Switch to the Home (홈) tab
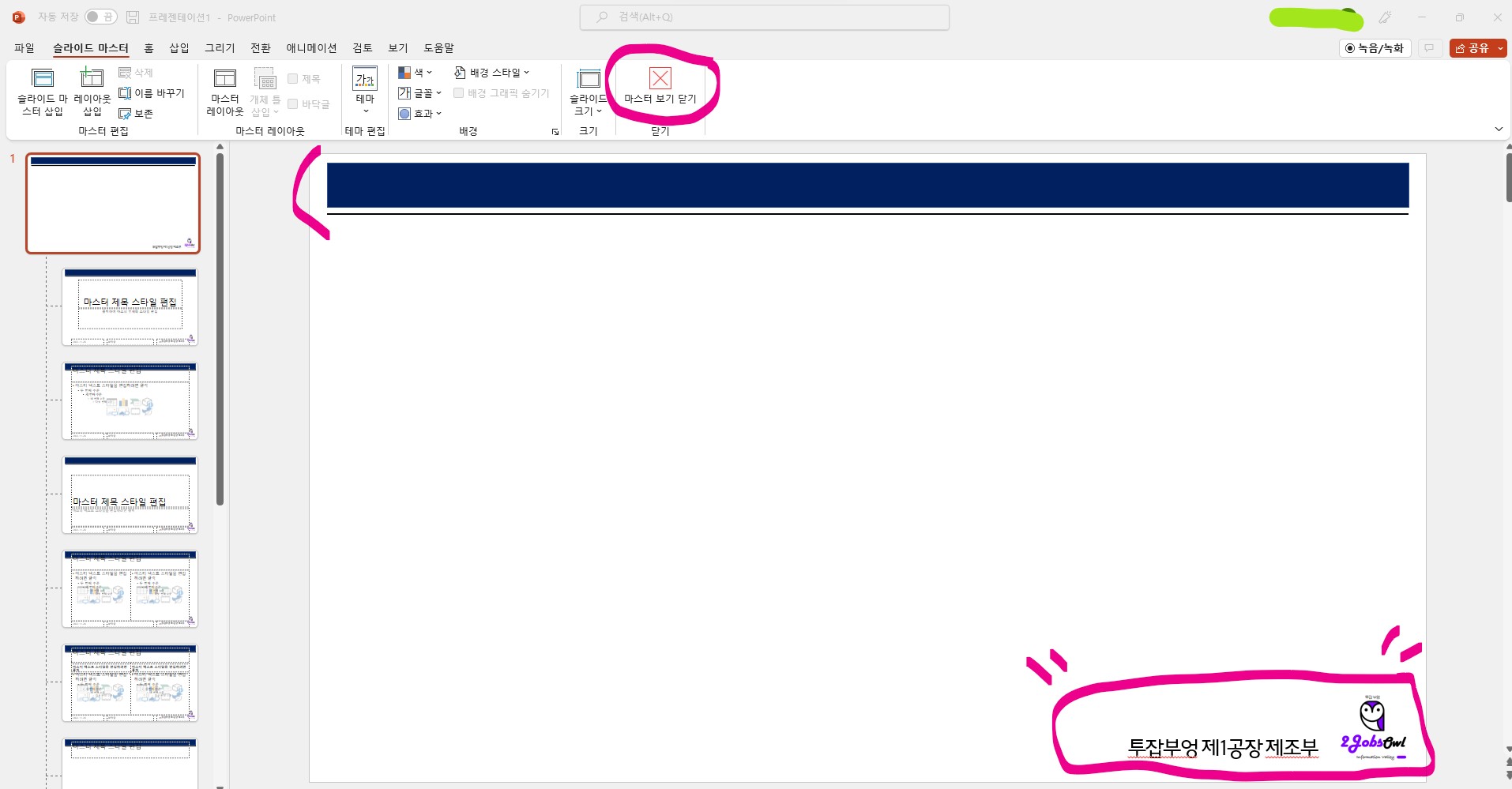This screenshot has height=789, width=1512. 149,48
